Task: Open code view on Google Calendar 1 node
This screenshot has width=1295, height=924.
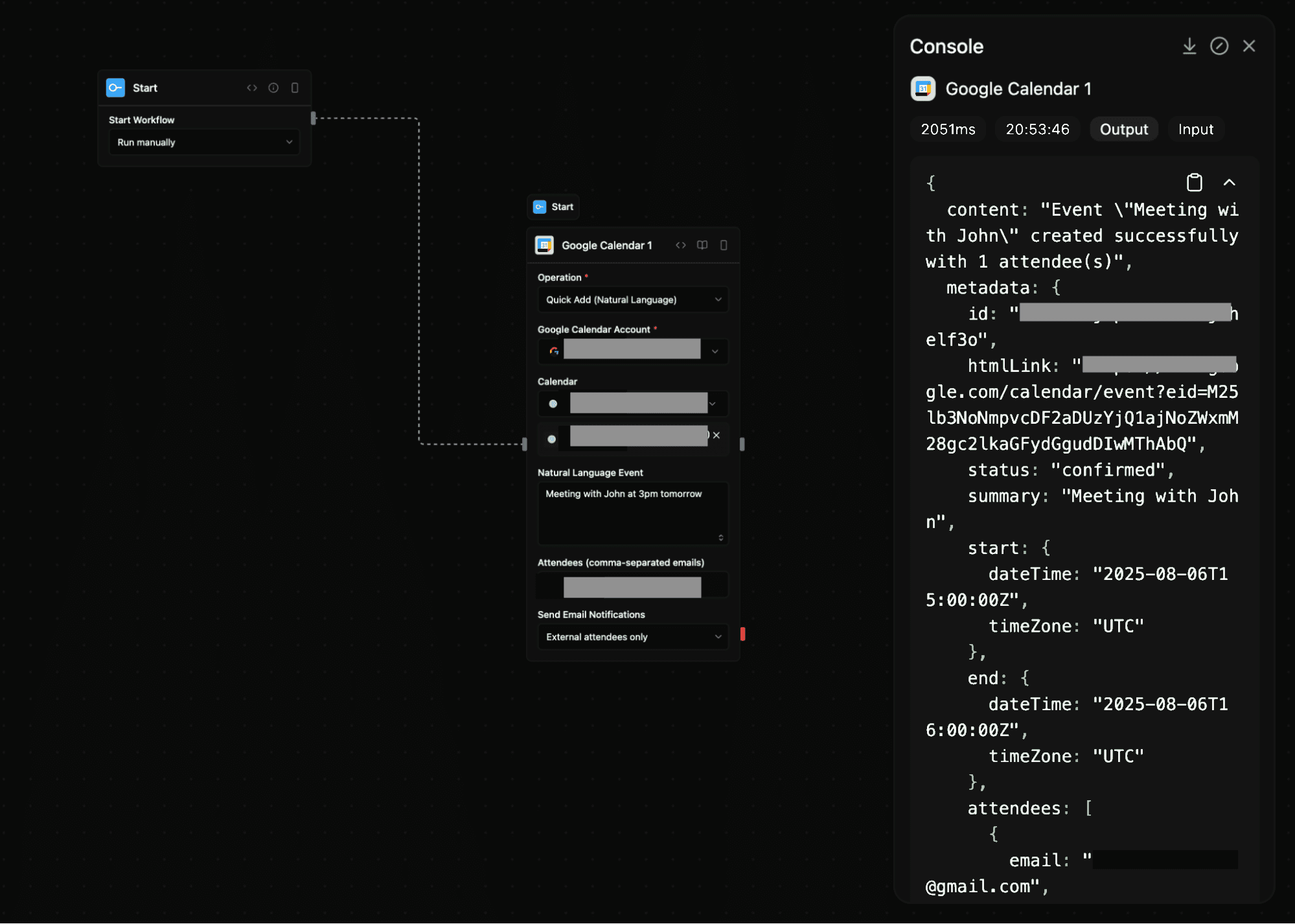Action: coord(681,245)
